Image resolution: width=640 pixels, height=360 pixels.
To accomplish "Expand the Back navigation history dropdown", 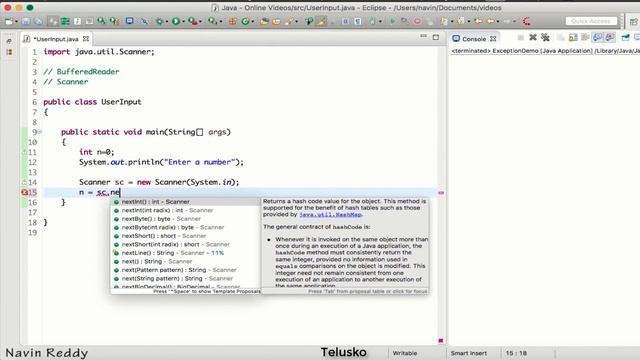I will click(x=498, y=21).
